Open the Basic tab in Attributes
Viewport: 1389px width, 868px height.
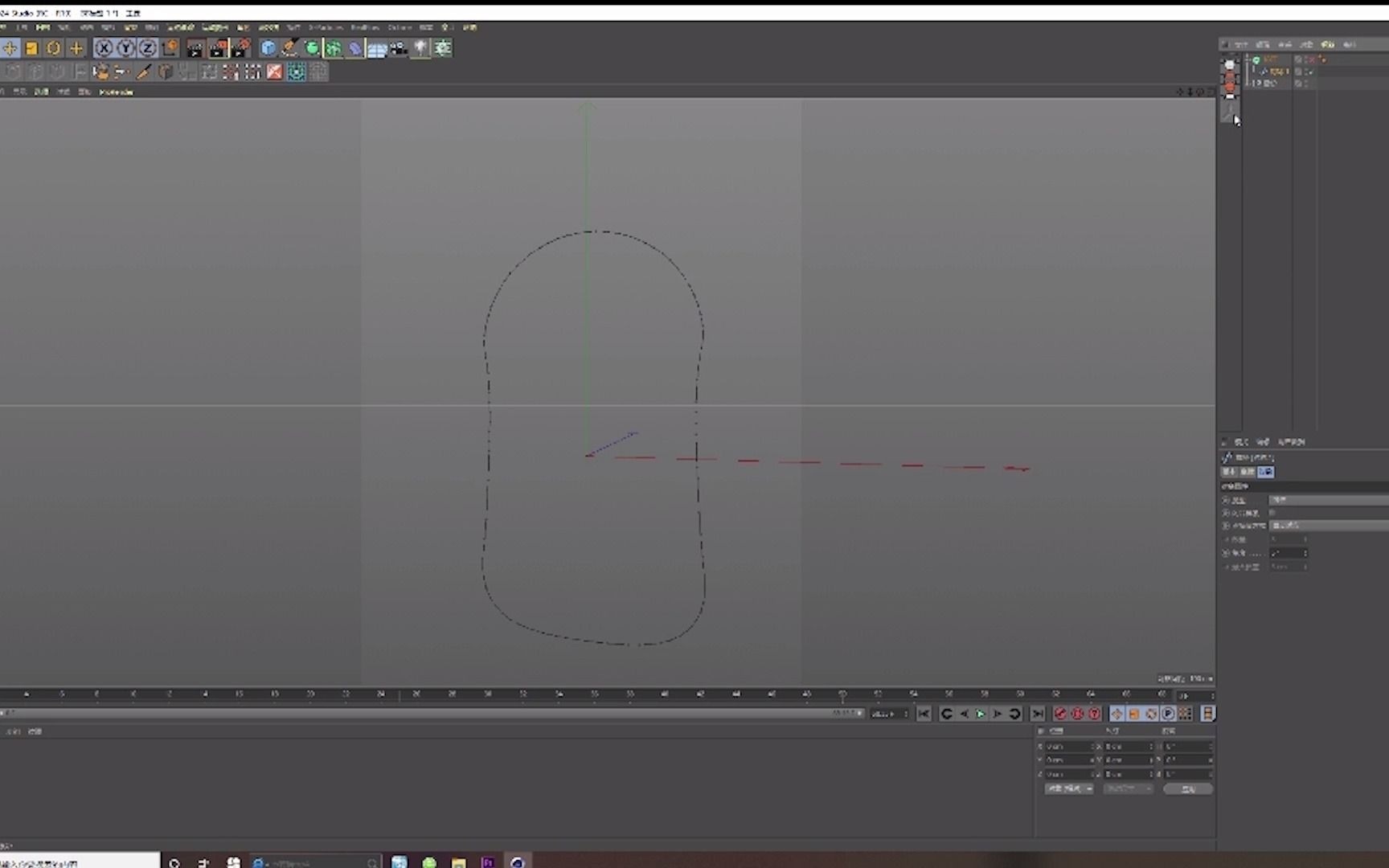(x=1229, y=472)
